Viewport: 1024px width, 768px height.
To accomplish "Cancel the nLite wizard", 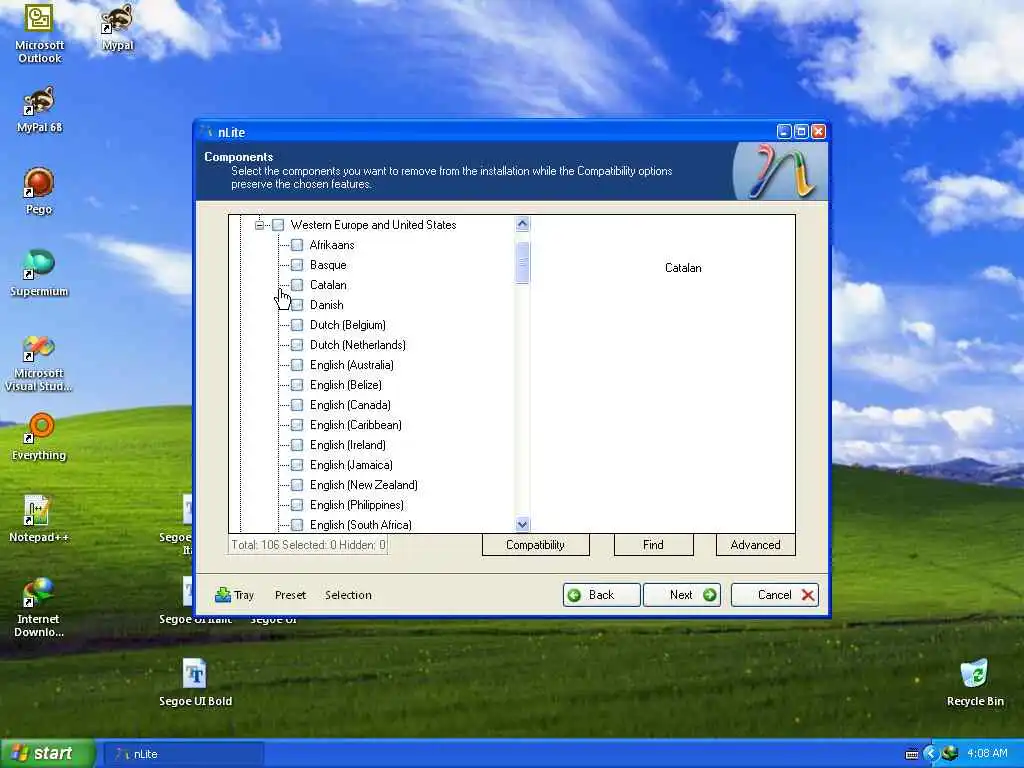I will [775, 595].
